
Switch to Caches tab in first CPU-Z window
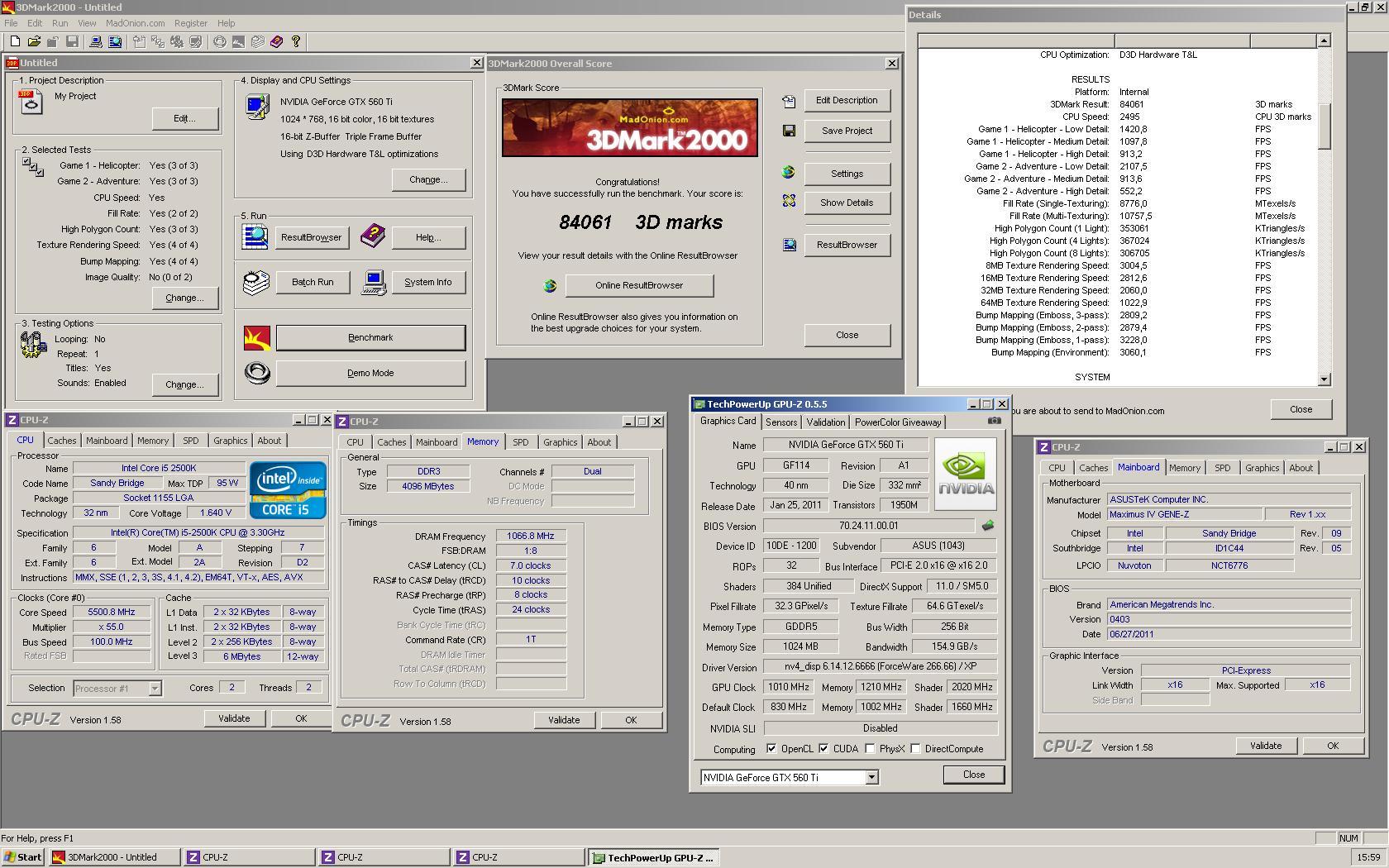click(61, 441)
